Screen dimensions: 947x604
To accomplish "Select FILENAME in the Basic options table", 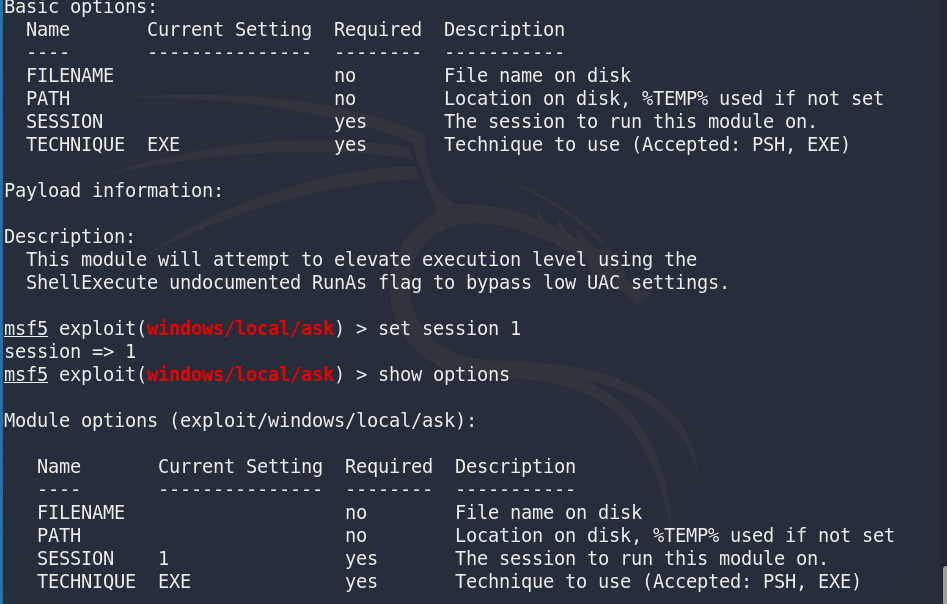I will click(x=70, y=76).
